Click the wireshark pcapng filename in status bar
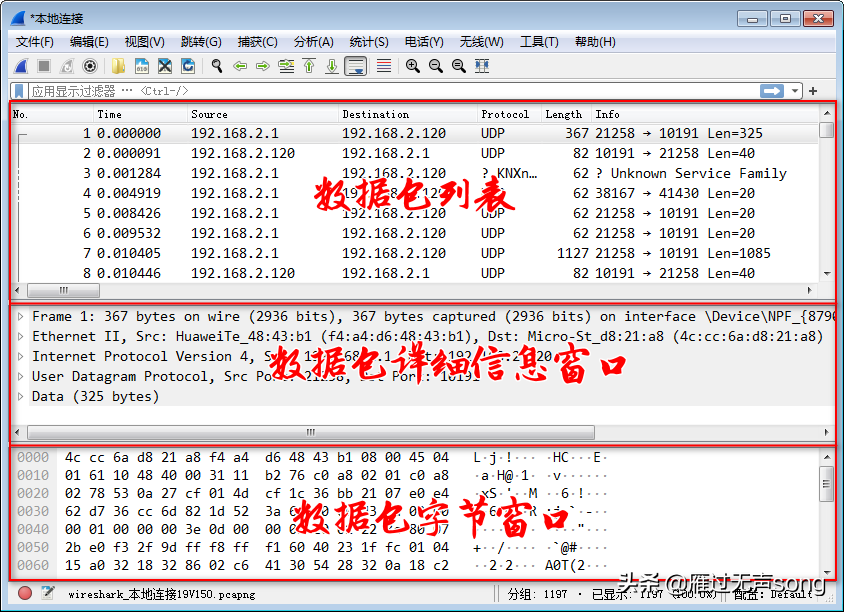The image size is (844, 612). [161, 594]
